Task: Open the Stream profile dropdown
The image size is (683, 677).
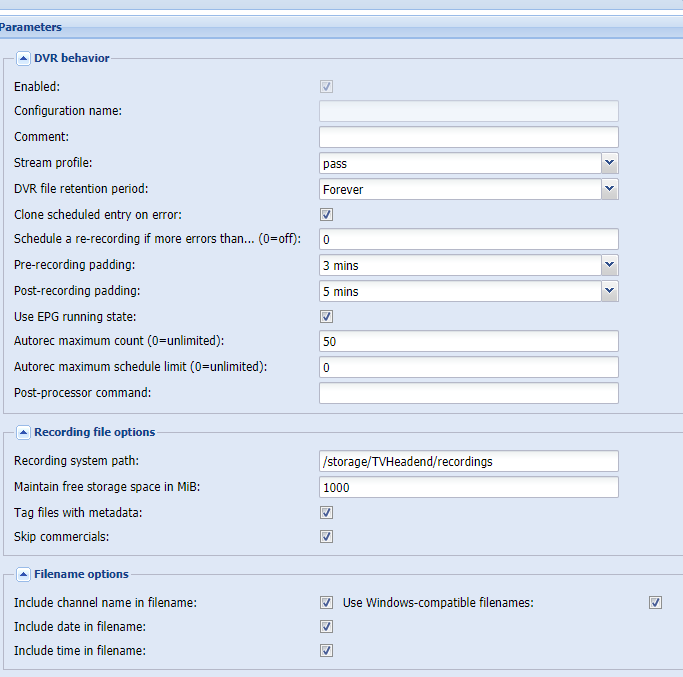Action: tap(609, 163)
